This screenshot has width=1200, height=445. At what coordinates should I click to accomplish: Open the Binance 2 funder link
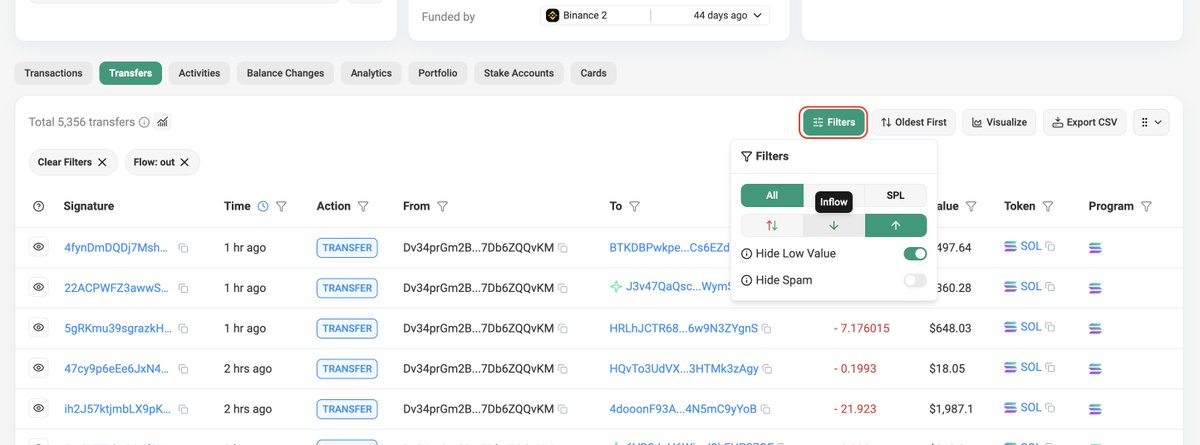(584, 16)
